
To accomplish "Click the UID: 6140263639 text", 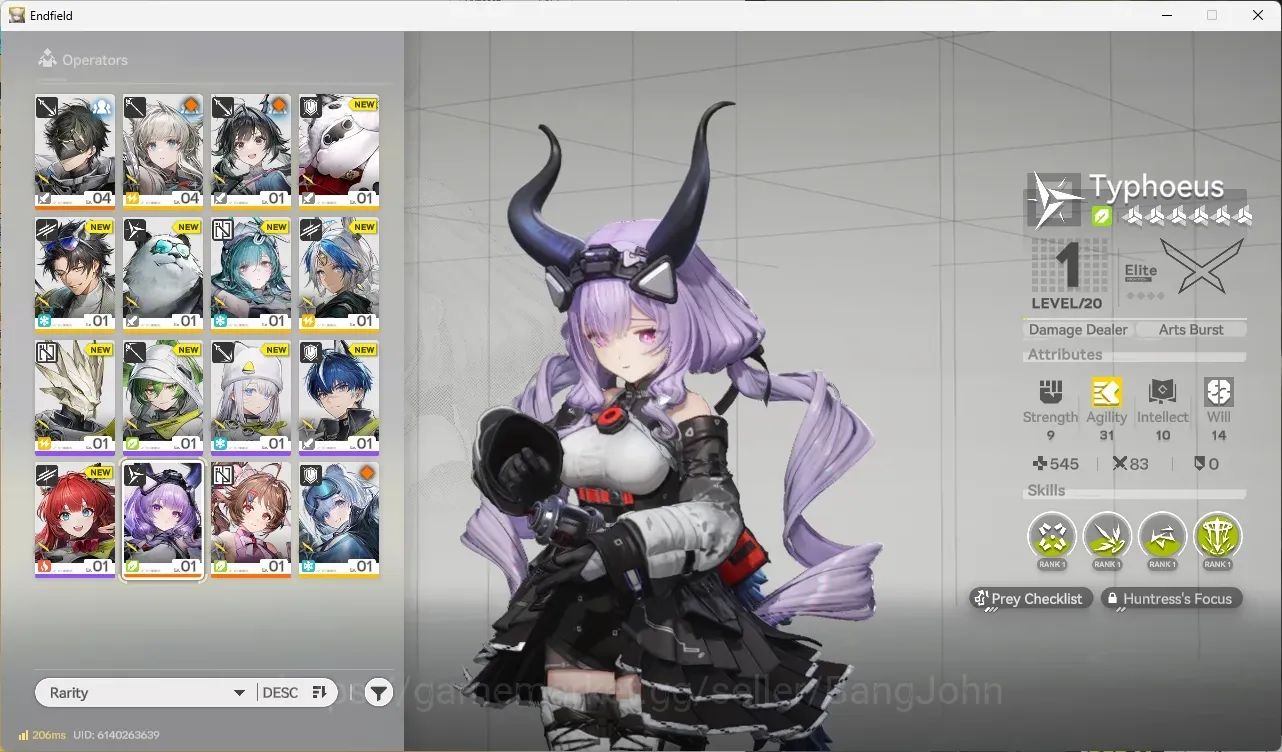I will (x=116, y=735).
